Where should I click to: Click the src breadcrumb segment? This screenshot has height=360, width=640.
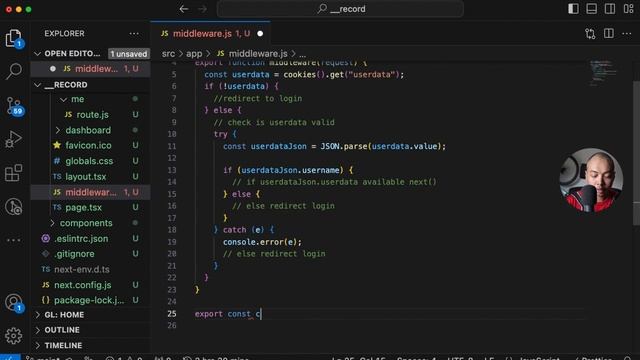[168, 53]
